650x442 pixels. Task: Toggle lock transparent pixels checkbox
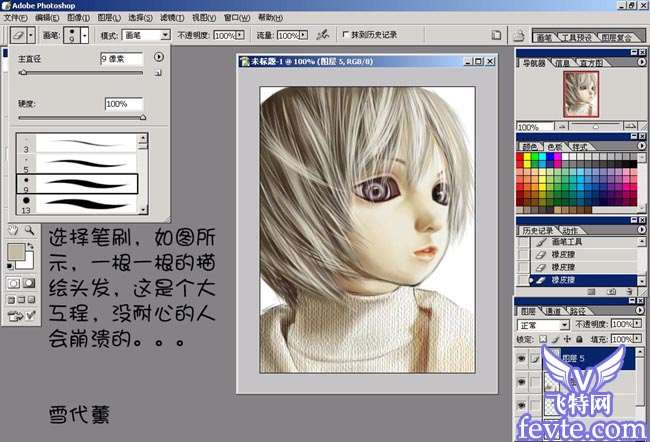click(x=543, y=339)
